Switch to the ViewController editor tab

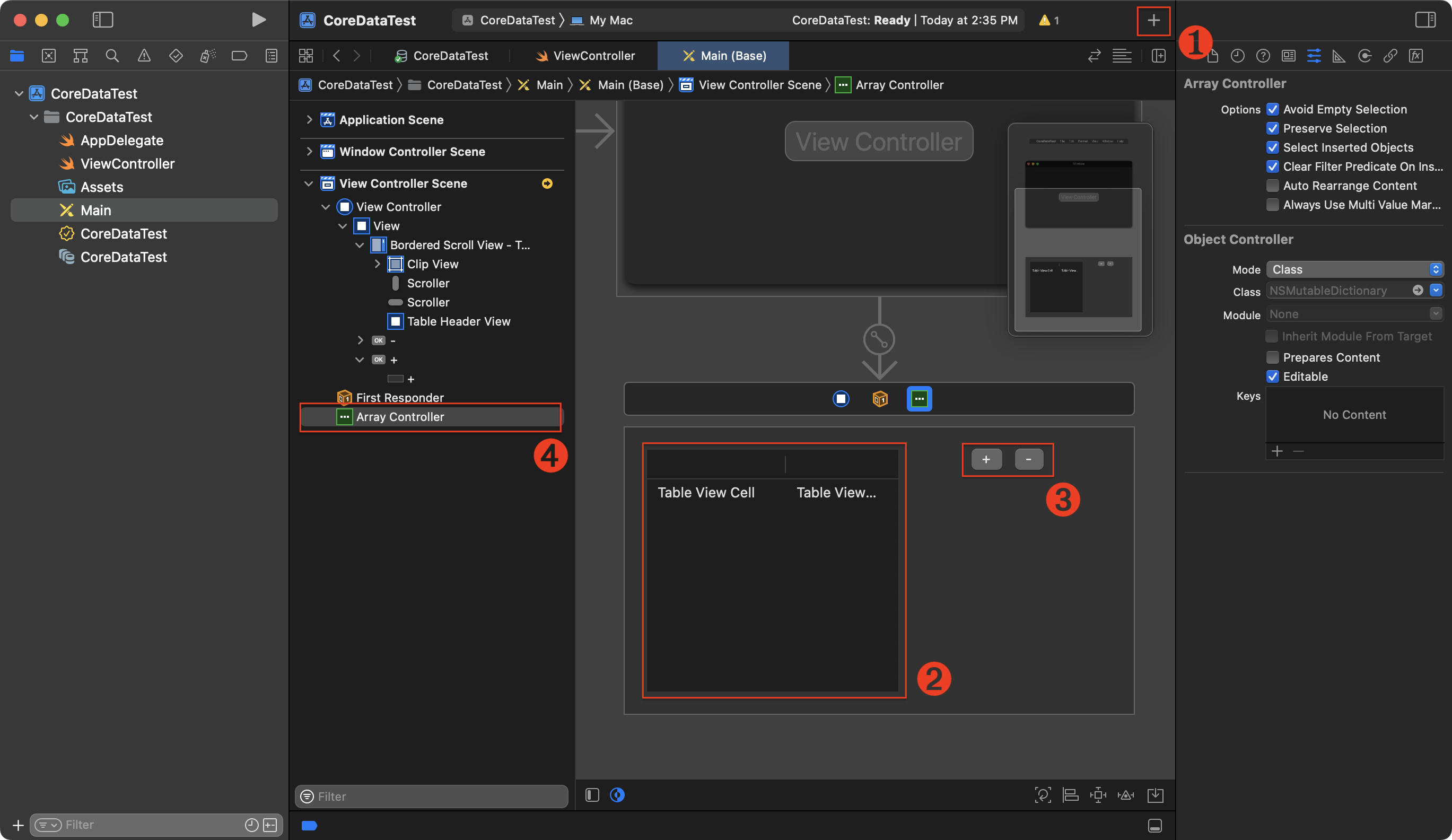pos(585,56)
